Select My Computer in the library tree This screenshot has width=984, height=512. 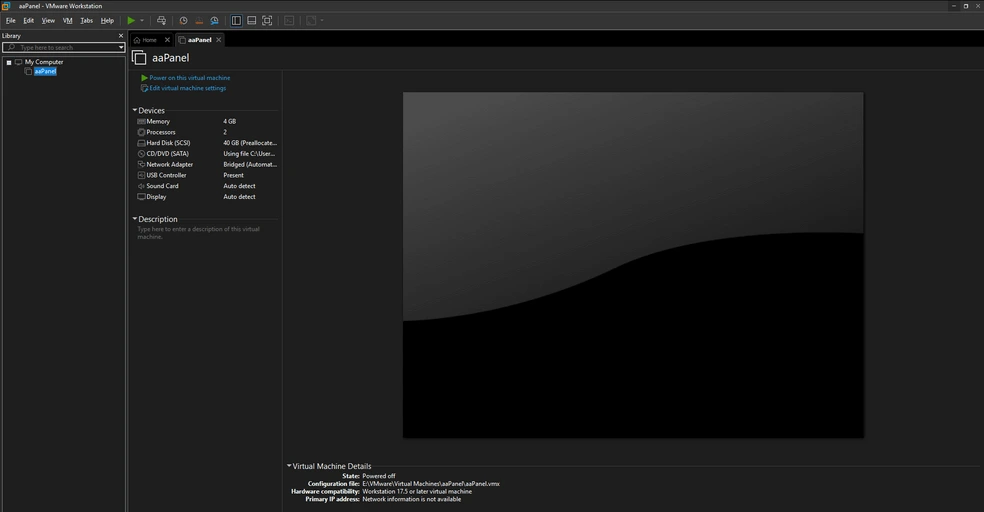tap(44, 62)
